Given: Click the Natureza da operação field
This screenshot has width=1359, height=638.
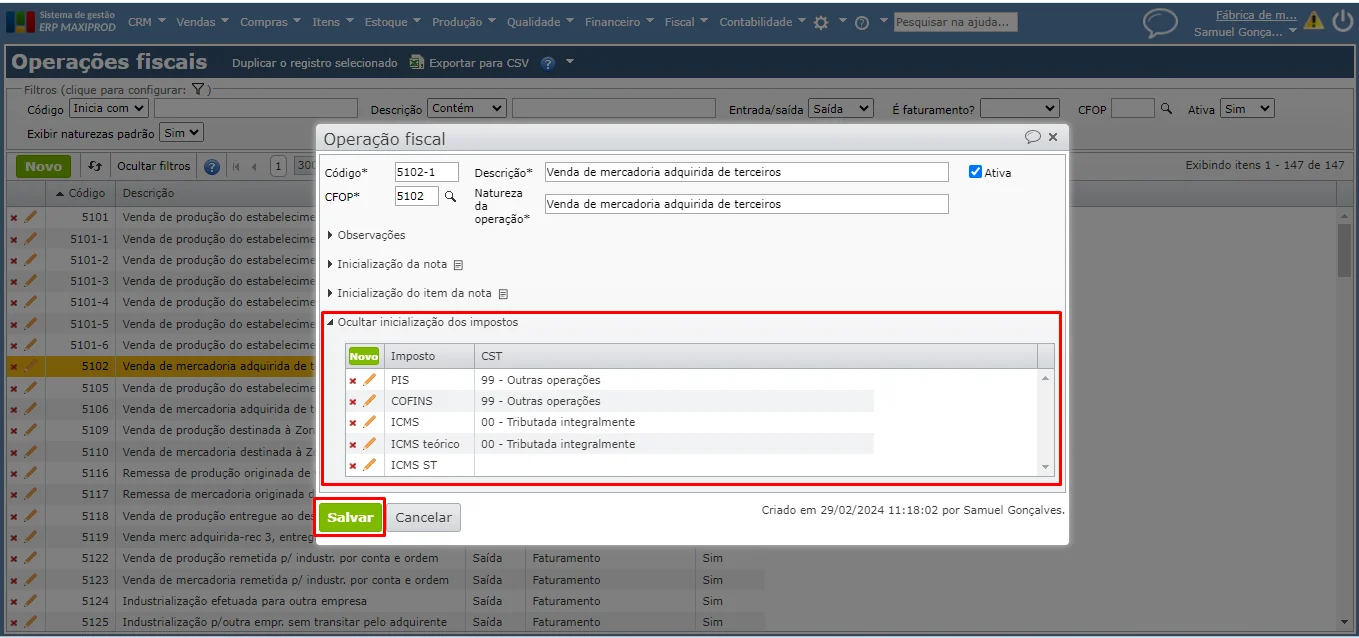Looking at the screenshot, I should click(746, 204).
